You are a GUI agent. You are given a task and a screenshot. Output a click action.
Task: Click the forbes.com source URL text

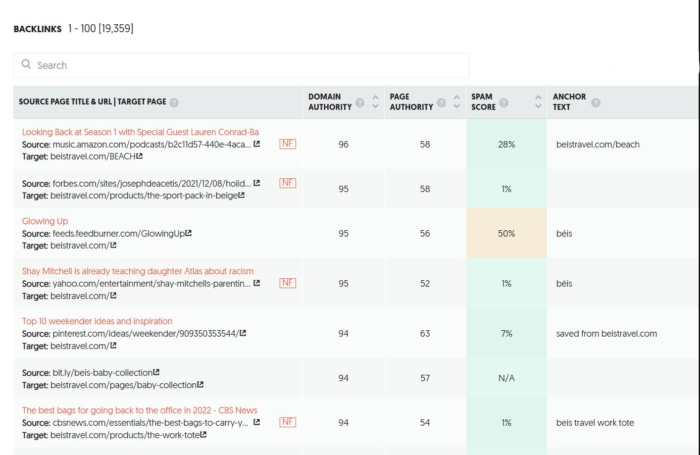click(152, 183)
